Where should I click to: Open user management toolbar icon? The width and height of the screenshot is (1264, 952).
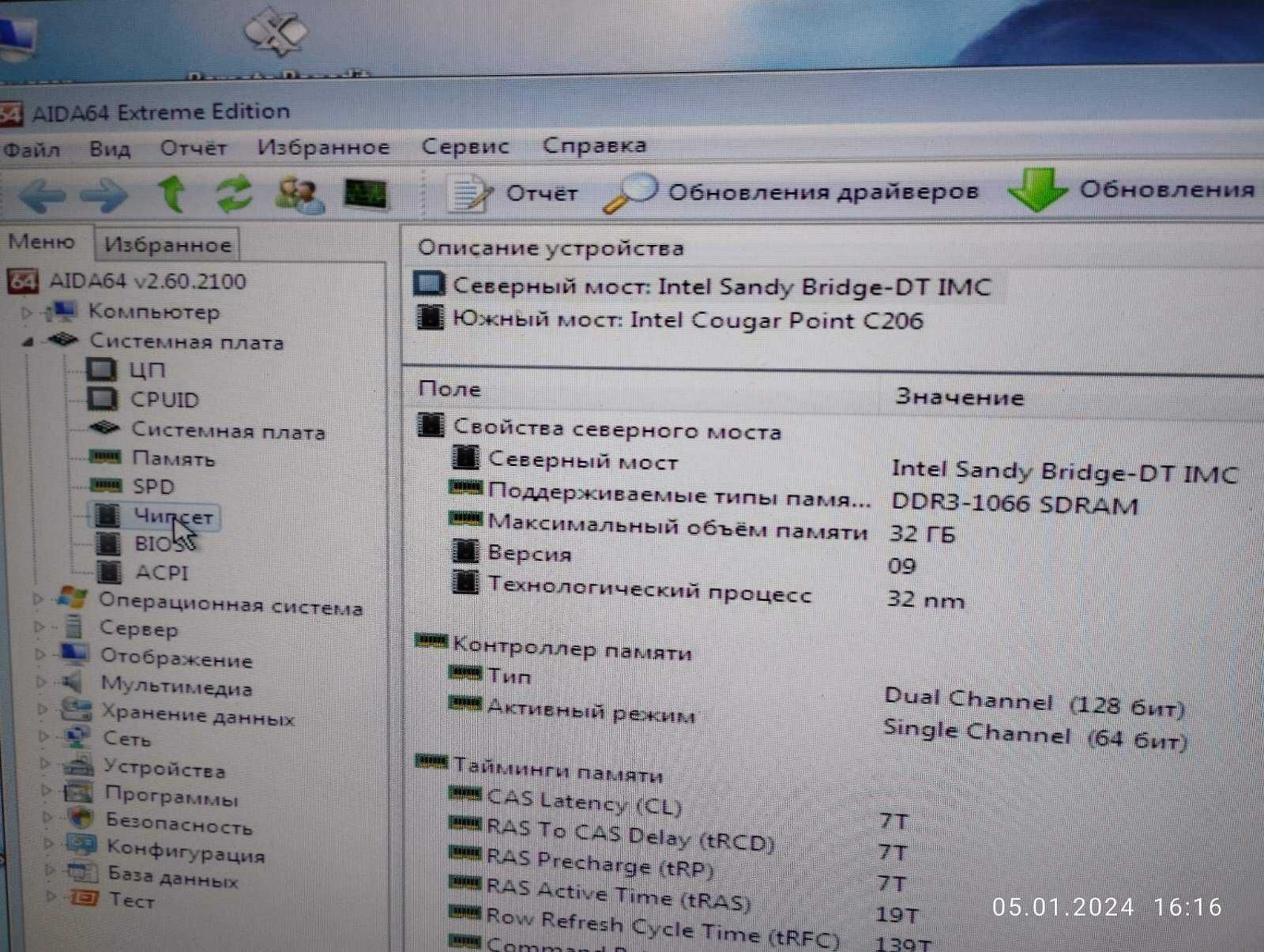click(299, 194)
